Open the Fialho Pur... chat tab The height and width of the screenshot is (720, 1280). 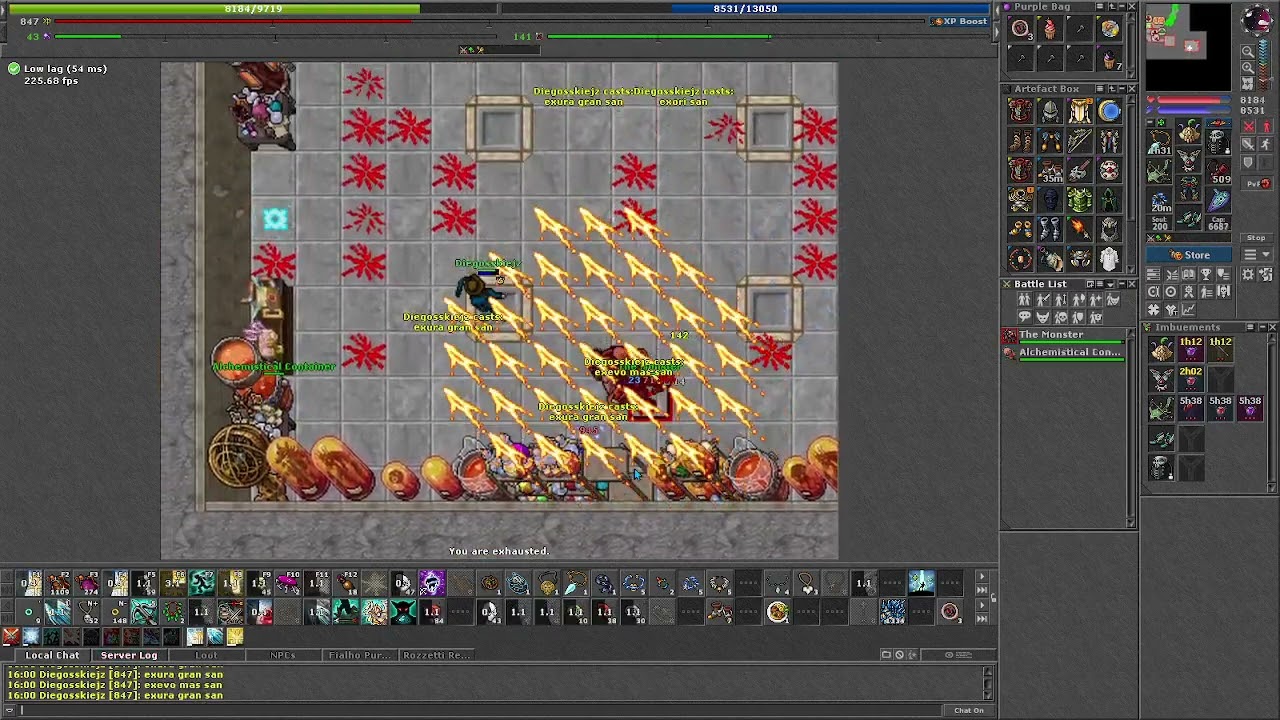click(x=359, y=655)
